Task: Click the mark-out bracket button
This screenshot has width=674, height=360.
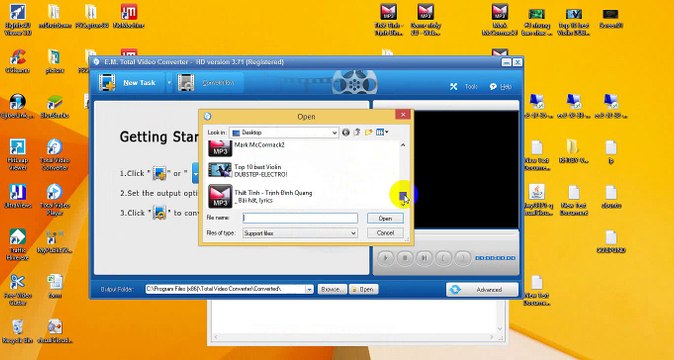Action: point(463,258)
